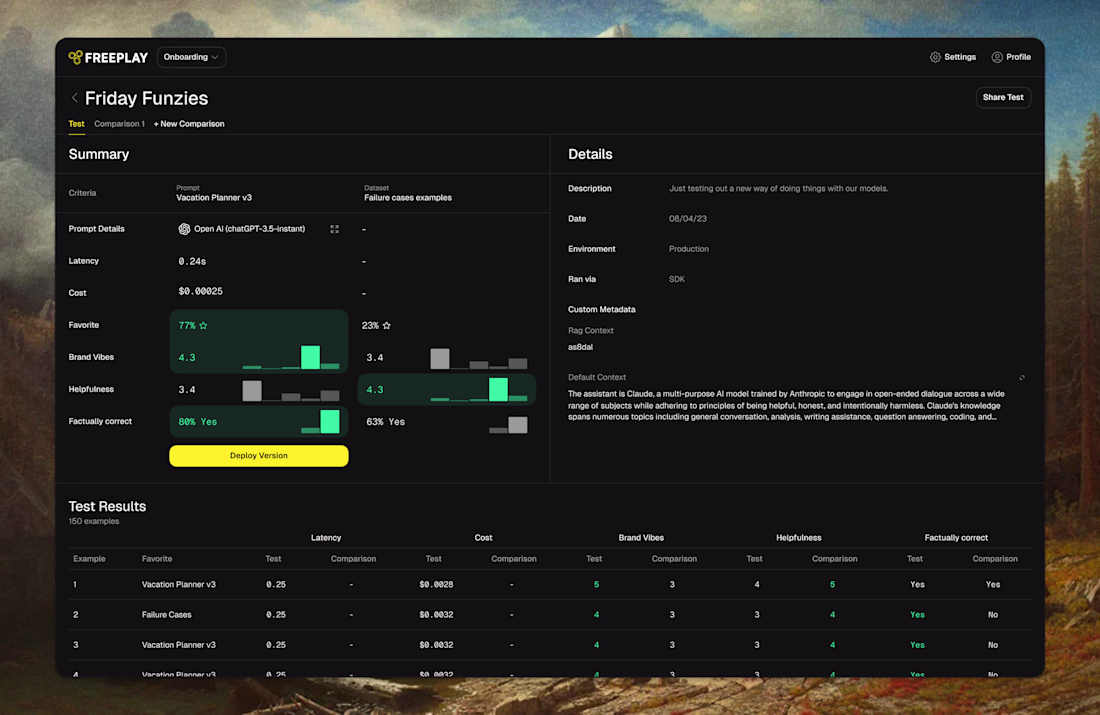
Task: Click the Latency column group header
Action: [x=326, y=538]
